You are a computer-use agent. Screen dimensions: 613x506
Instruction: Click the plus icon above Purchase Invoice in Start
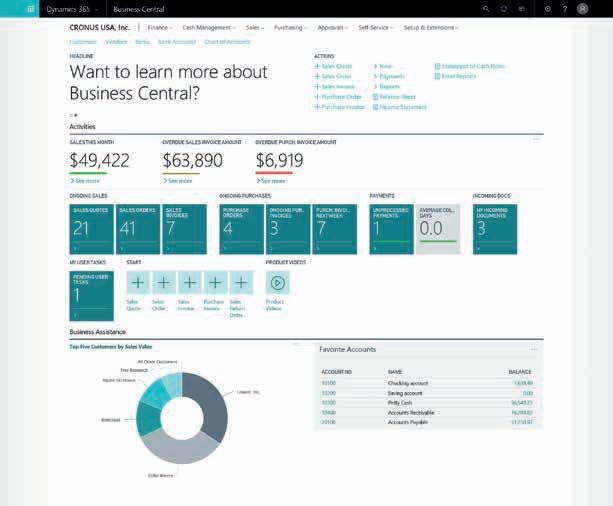tap(215, 283)
